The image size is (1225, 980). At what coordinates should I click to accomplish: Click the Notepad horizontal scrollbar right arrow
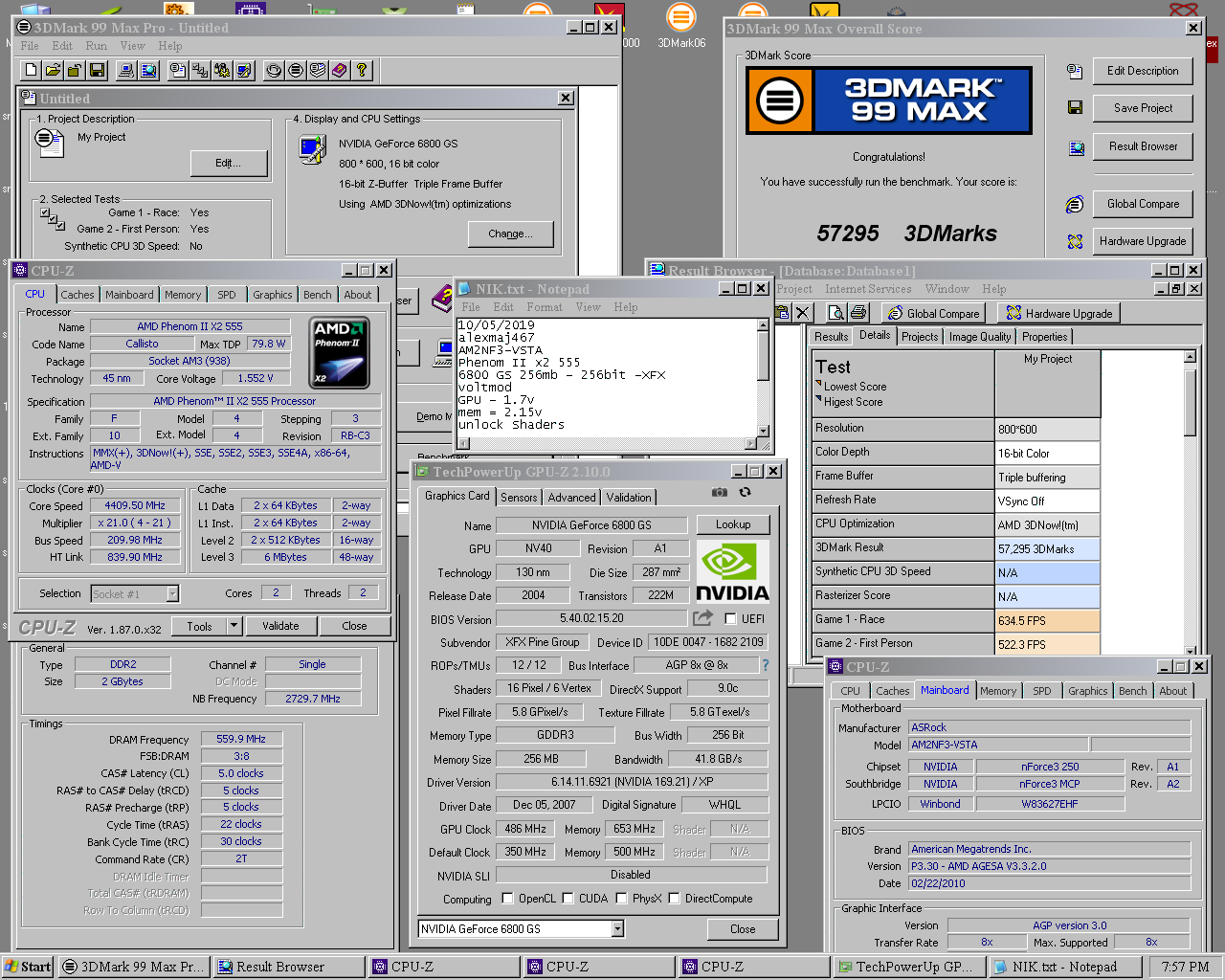tap(750, 443)
